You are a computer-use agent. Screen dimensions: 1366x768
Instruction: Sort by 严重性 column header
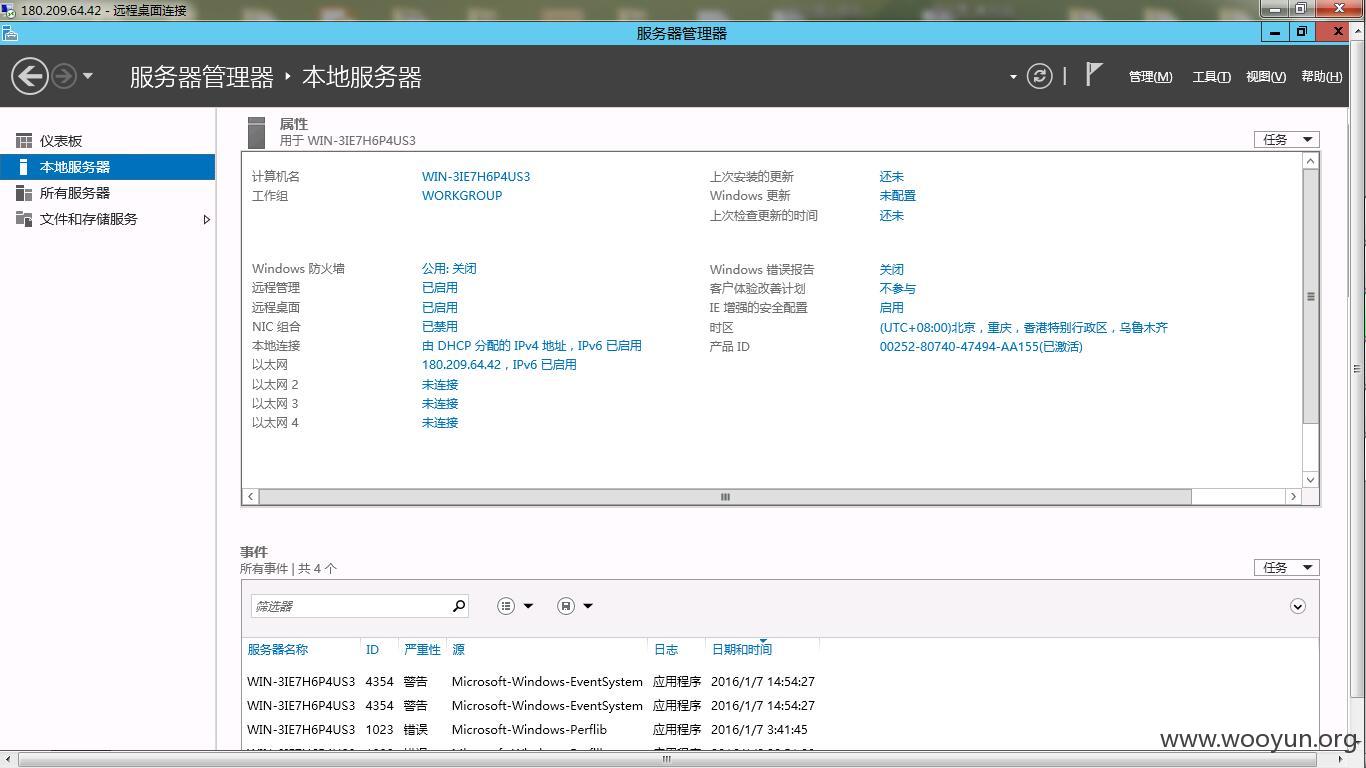point(422,649)
